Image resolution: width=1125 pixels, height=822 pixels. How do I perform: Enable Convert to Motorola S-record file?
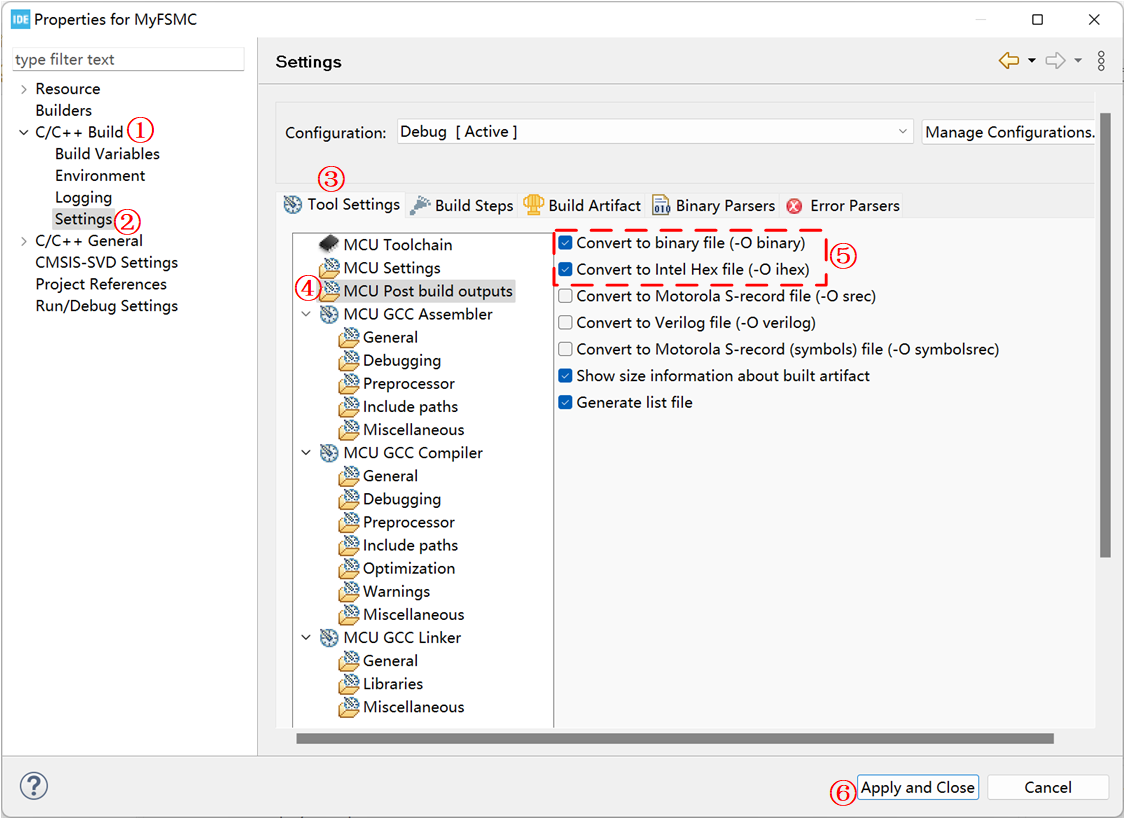pos(566,296)
